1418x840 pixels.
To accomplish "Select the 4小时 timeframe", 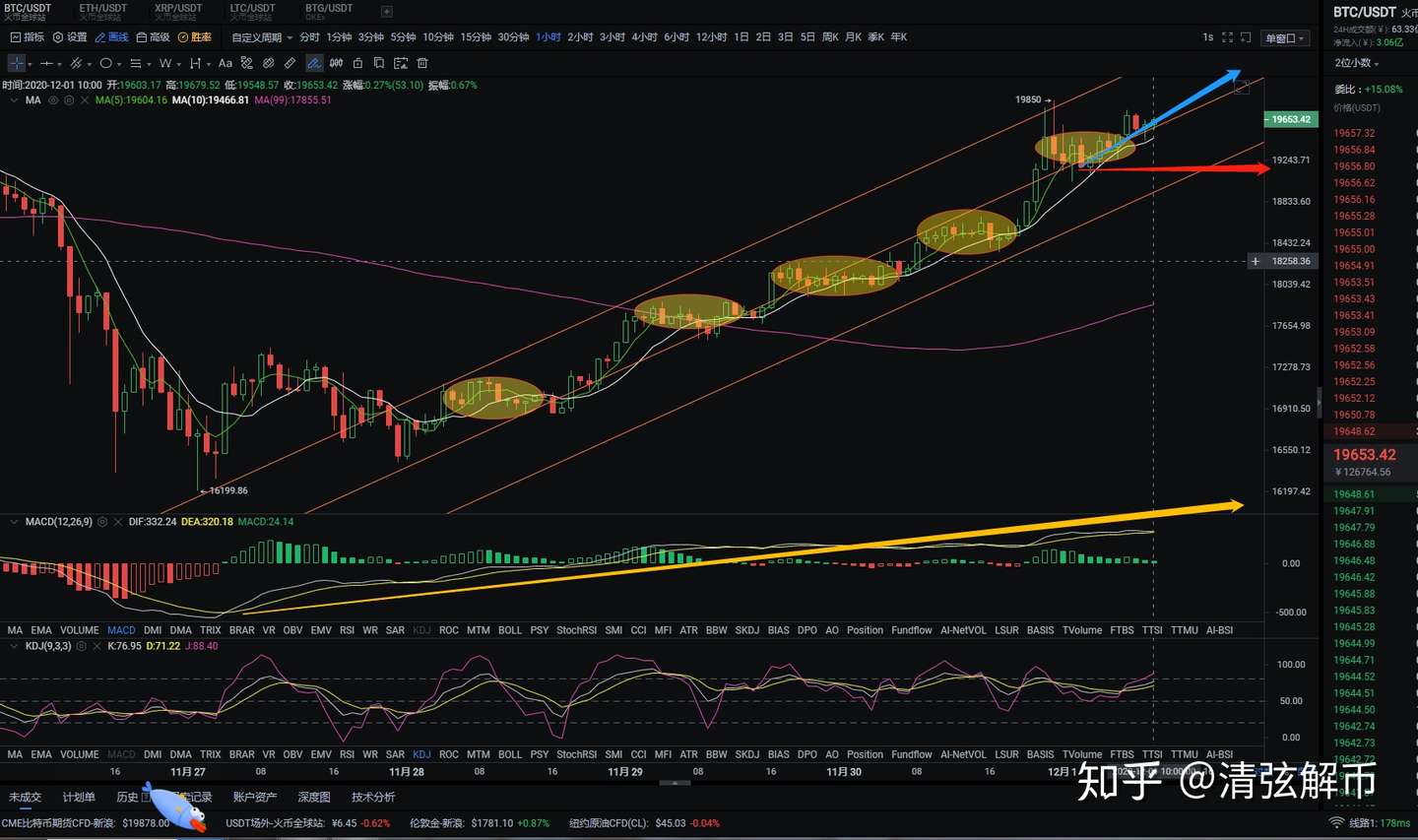I will [x=644, y=37].
